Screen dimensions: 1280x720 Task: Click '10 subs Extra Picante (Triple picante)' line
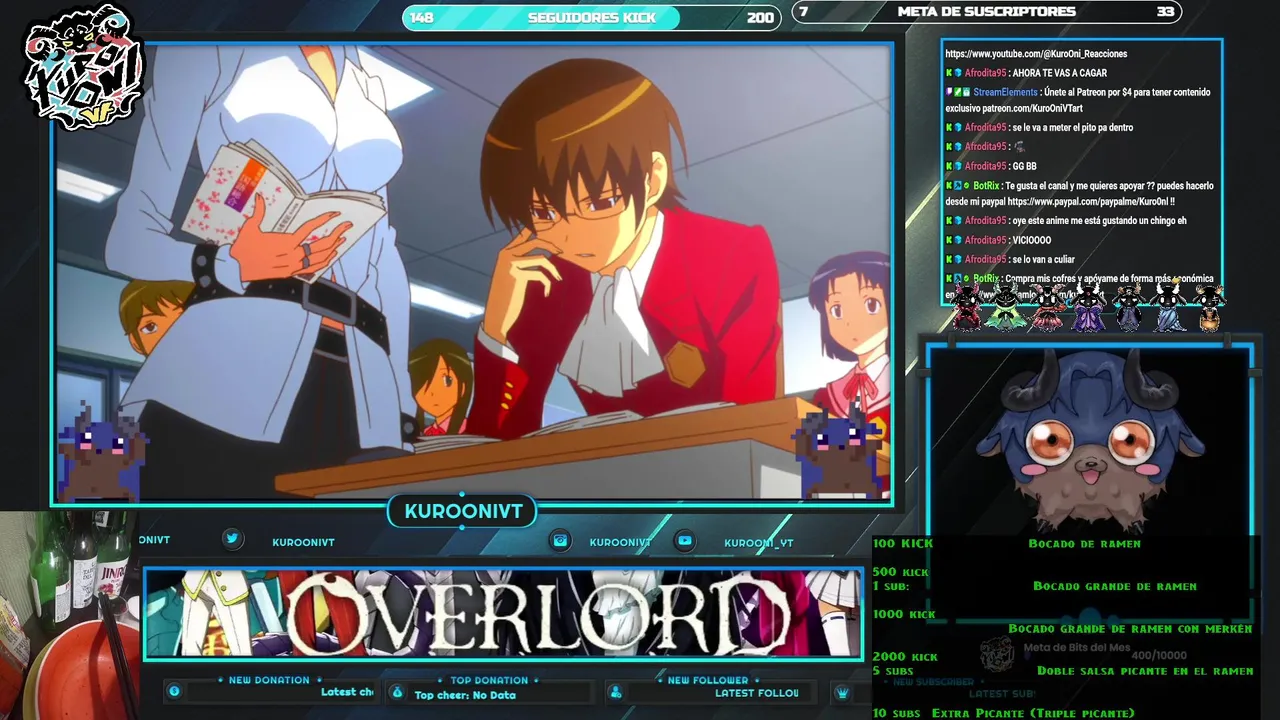(x=1003, y=713)
